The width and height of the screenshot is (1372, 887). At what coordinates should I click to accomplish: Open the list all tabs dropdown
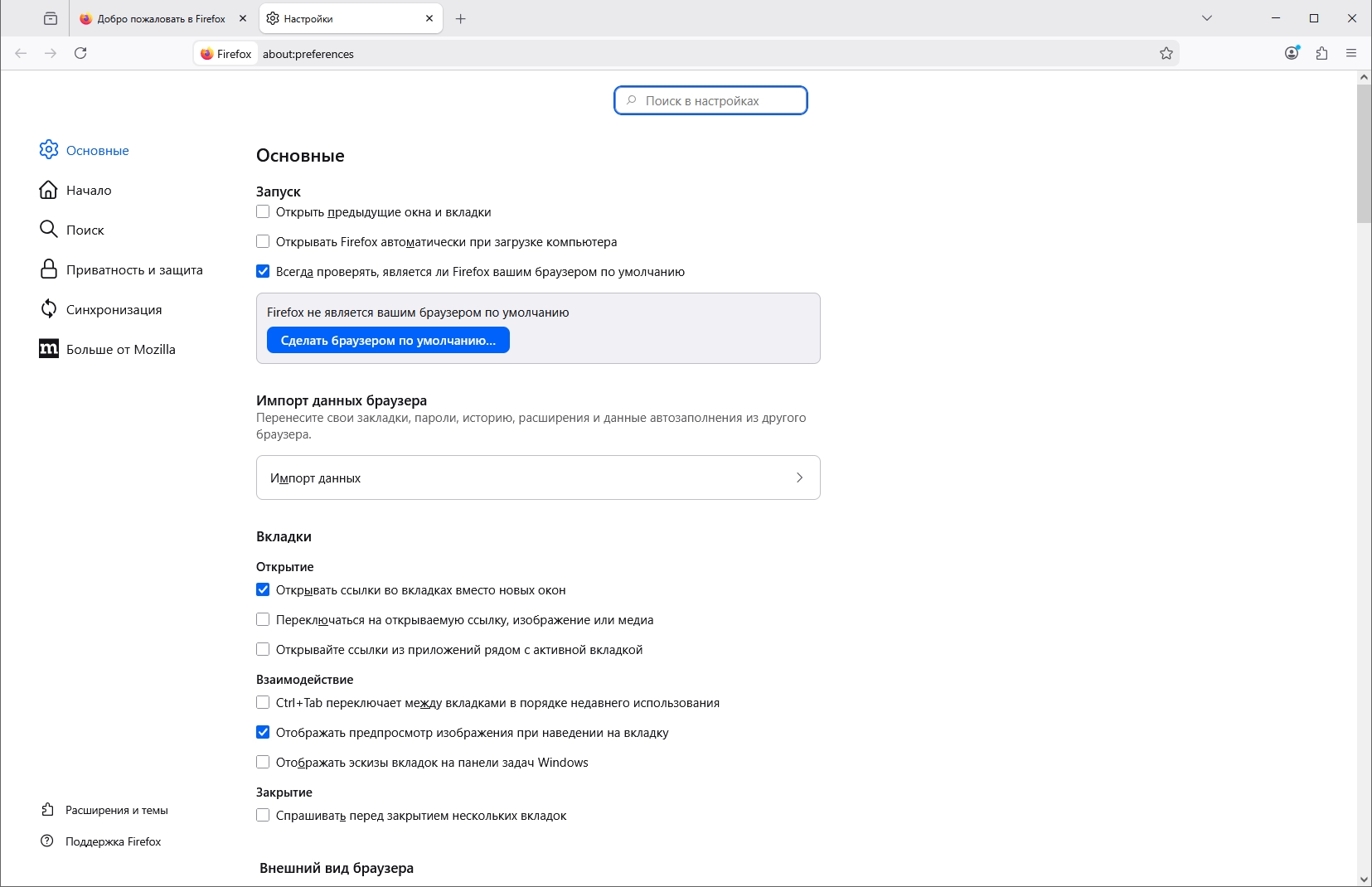point(1207,18)
